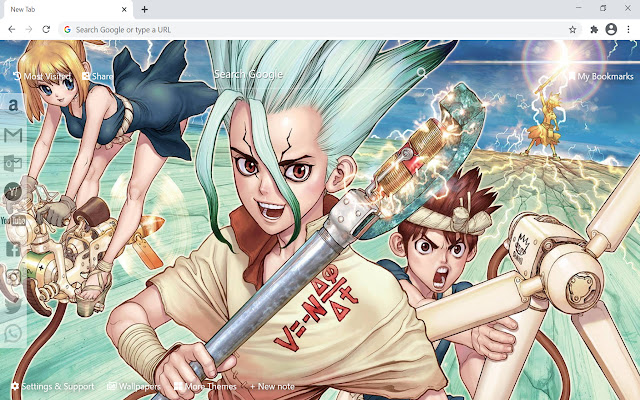Add a new note

pyautogui.click(x=272, y=386)
